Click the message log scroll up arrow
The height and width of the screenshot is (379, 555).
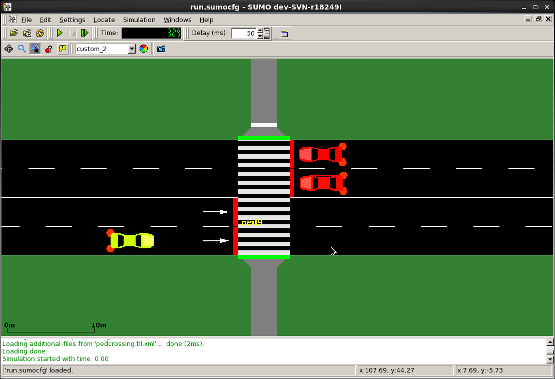pyautogui.click(x=550, y=342)
